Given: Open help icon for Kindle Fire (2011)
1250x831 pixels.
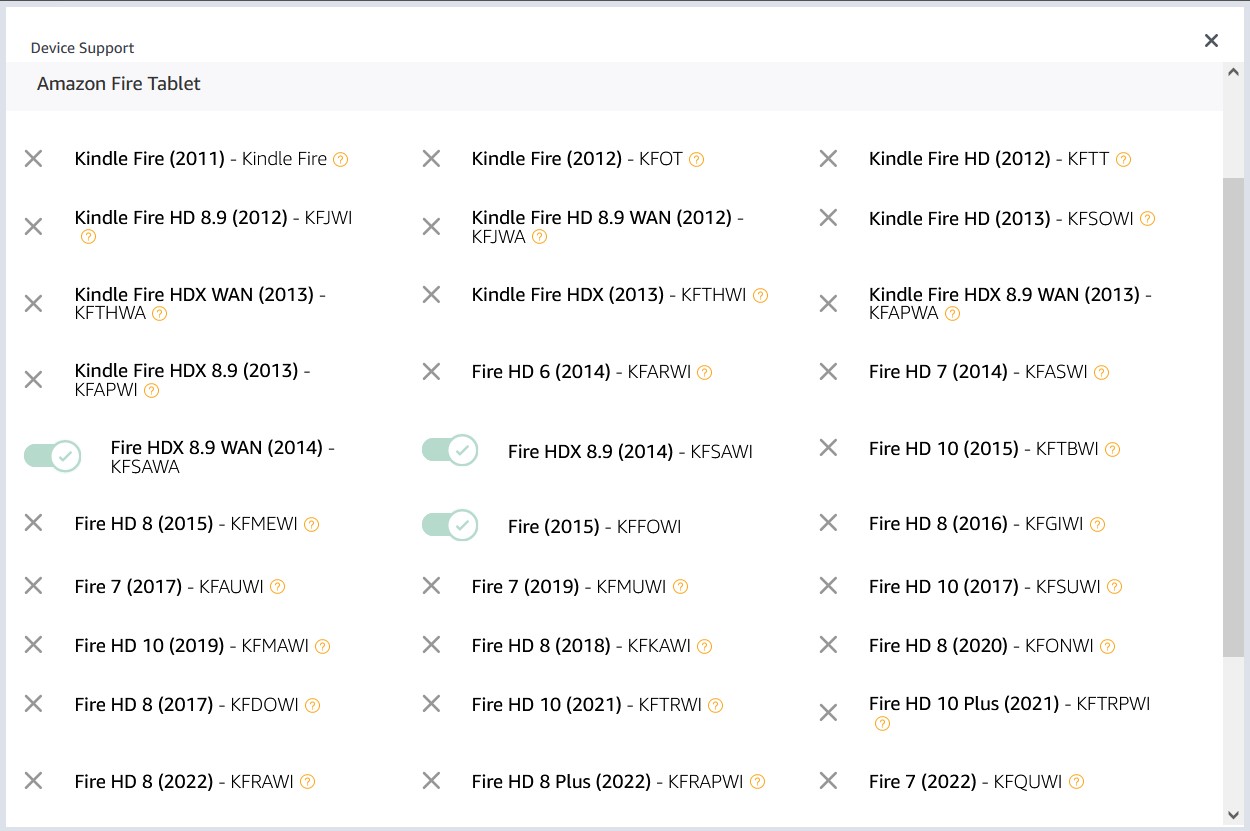Looking at the screenshot, I should click(x=340, y=159).
